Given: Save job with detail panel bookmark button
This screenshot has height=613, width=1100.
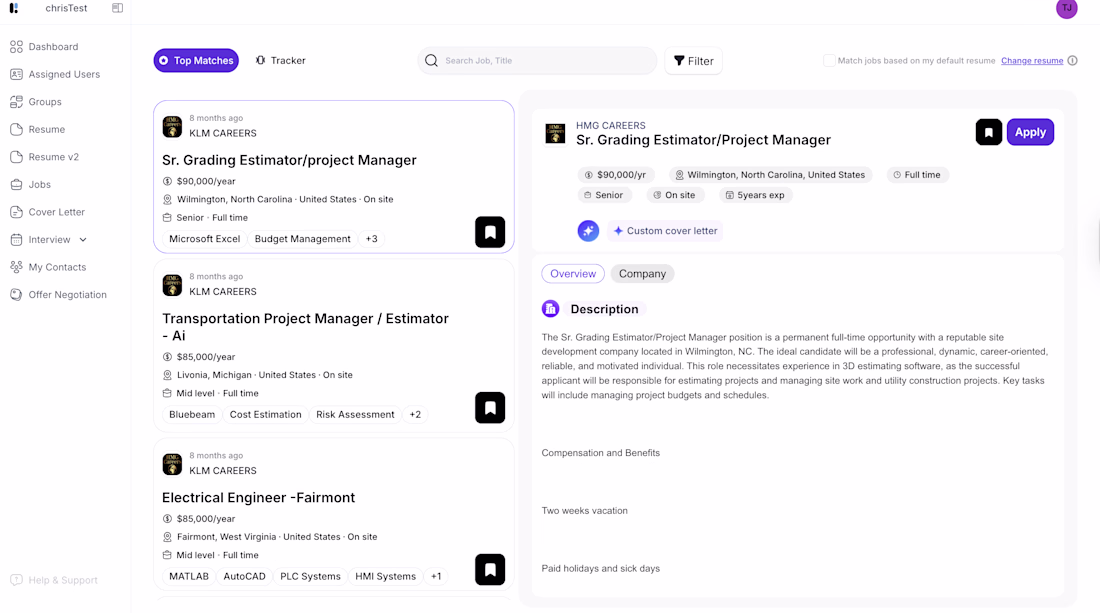Looking at the screenshot, I should (x=988, y=132).
